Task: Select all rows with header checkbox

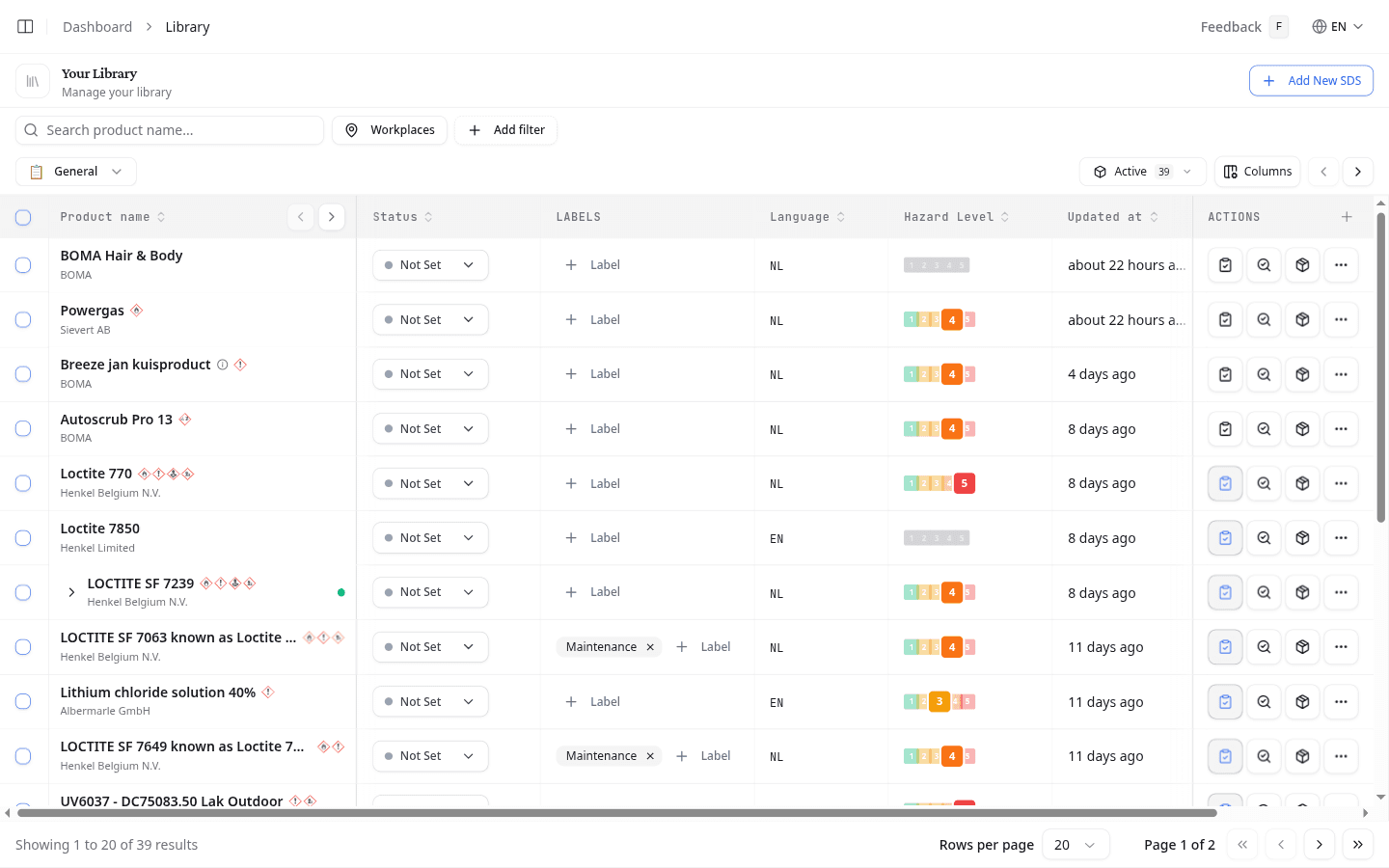Action: click(x=23, y=217)
